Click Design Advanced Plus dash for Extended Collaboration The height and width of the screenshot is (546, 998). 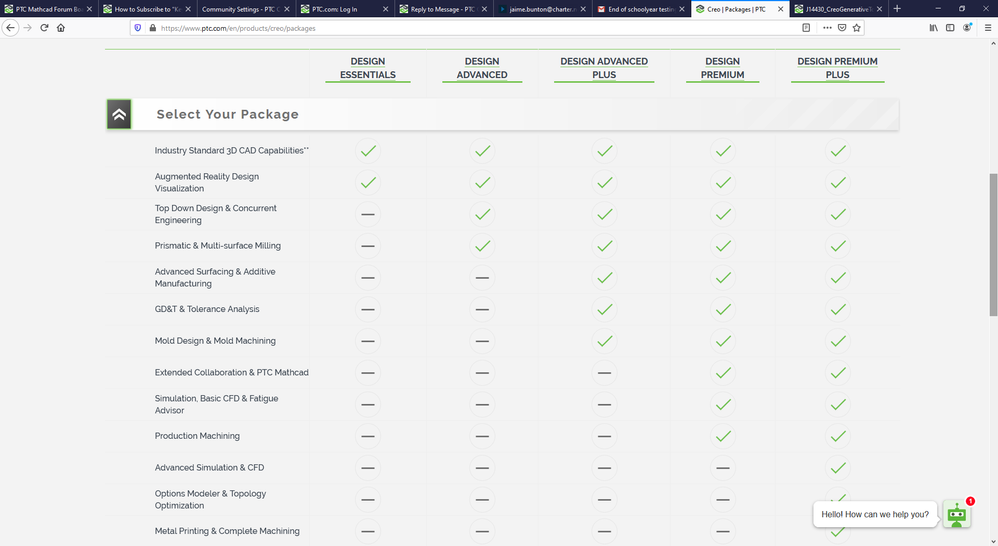coord(604,373)
